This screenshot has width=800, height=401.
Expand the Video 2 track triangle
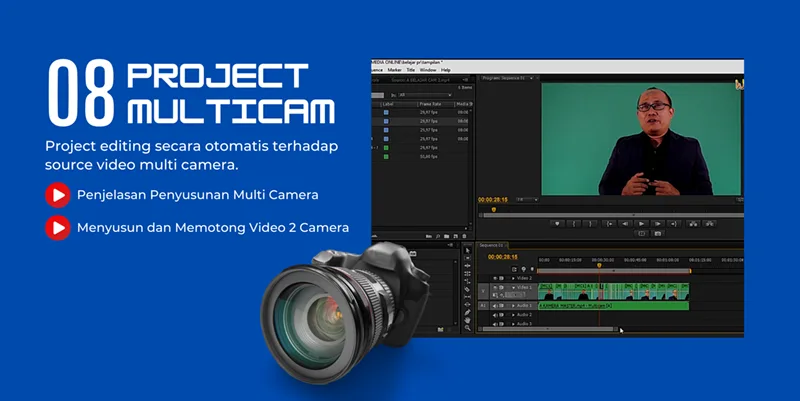513,278
